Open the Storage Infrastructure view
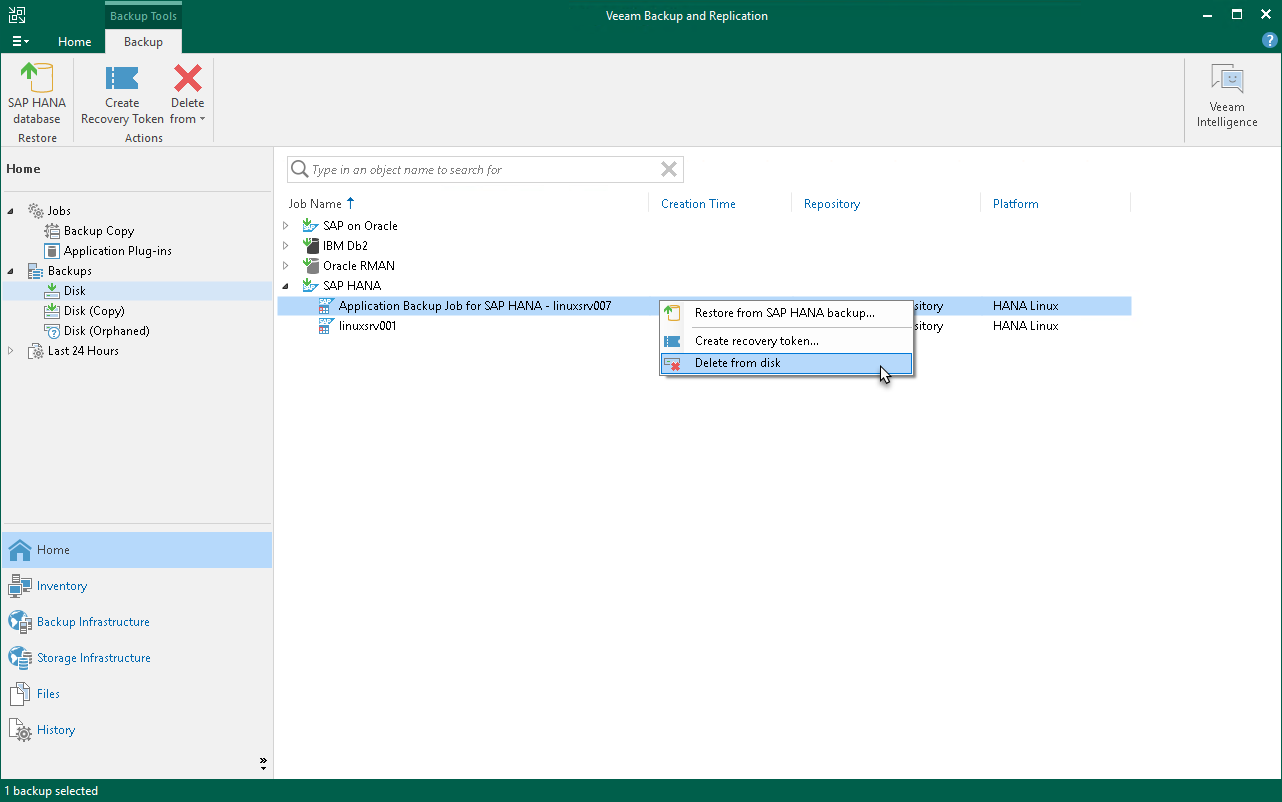This screenshot has width=1282, height=802. pos(93,658)
